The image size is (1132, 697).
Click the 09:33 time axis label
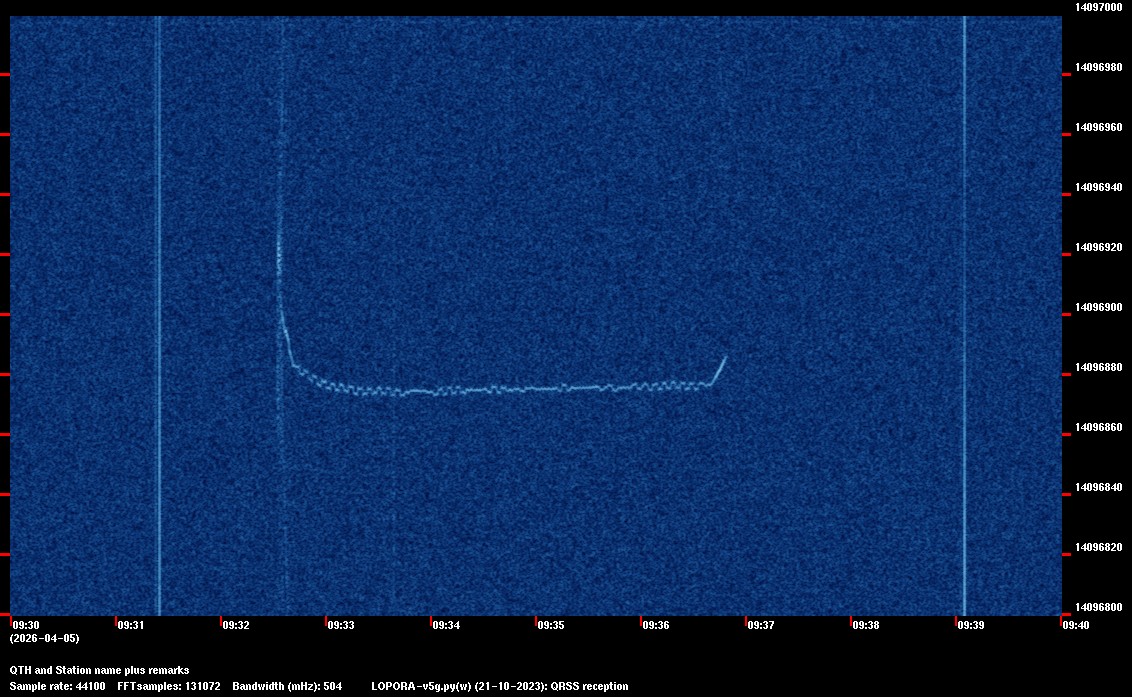coord(340,625)
